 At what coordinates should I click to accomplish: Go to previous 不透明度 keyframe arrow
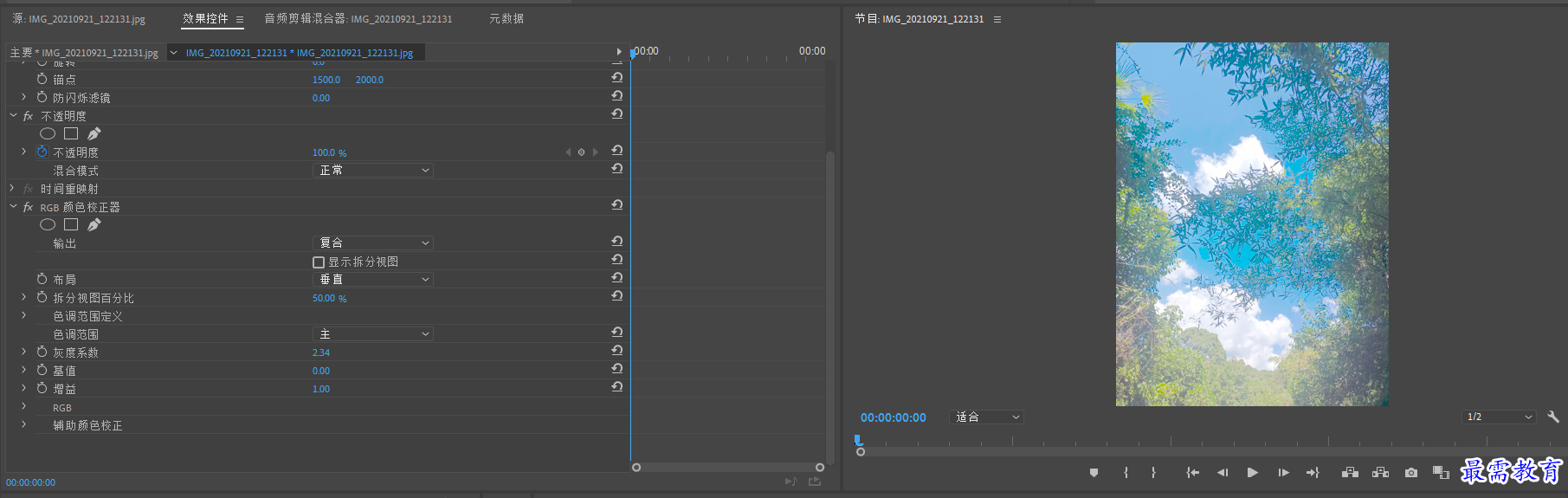(568, 152)
